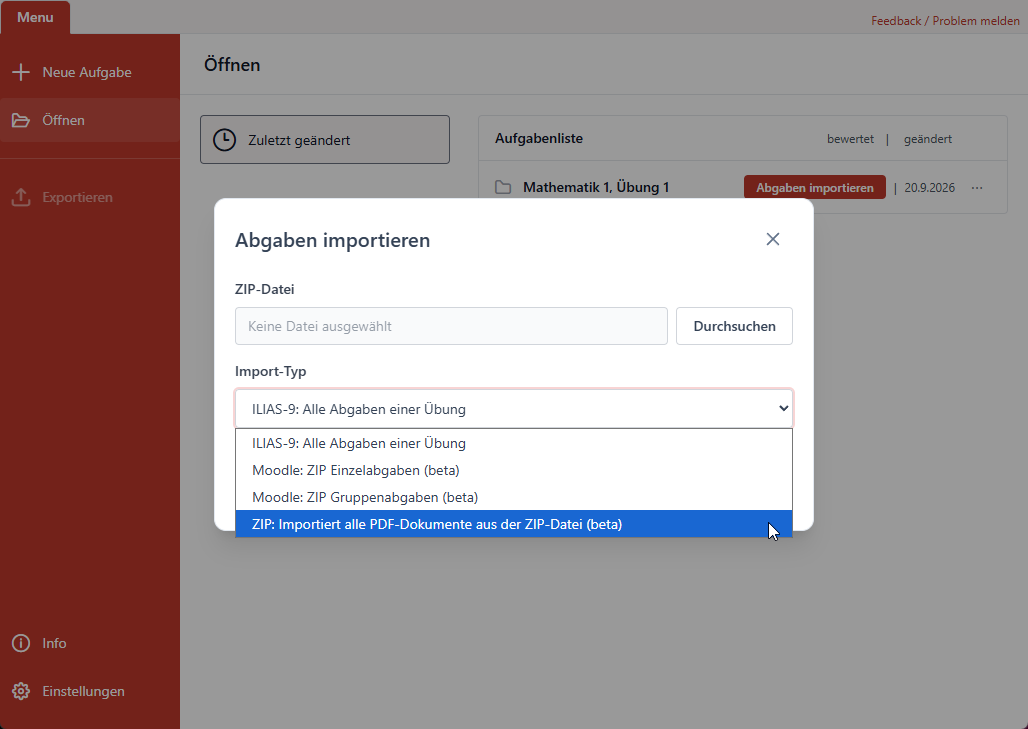Click the Einstellungen gear icon
Viewport: 1028px width, 729px height.
click(21, 691)
